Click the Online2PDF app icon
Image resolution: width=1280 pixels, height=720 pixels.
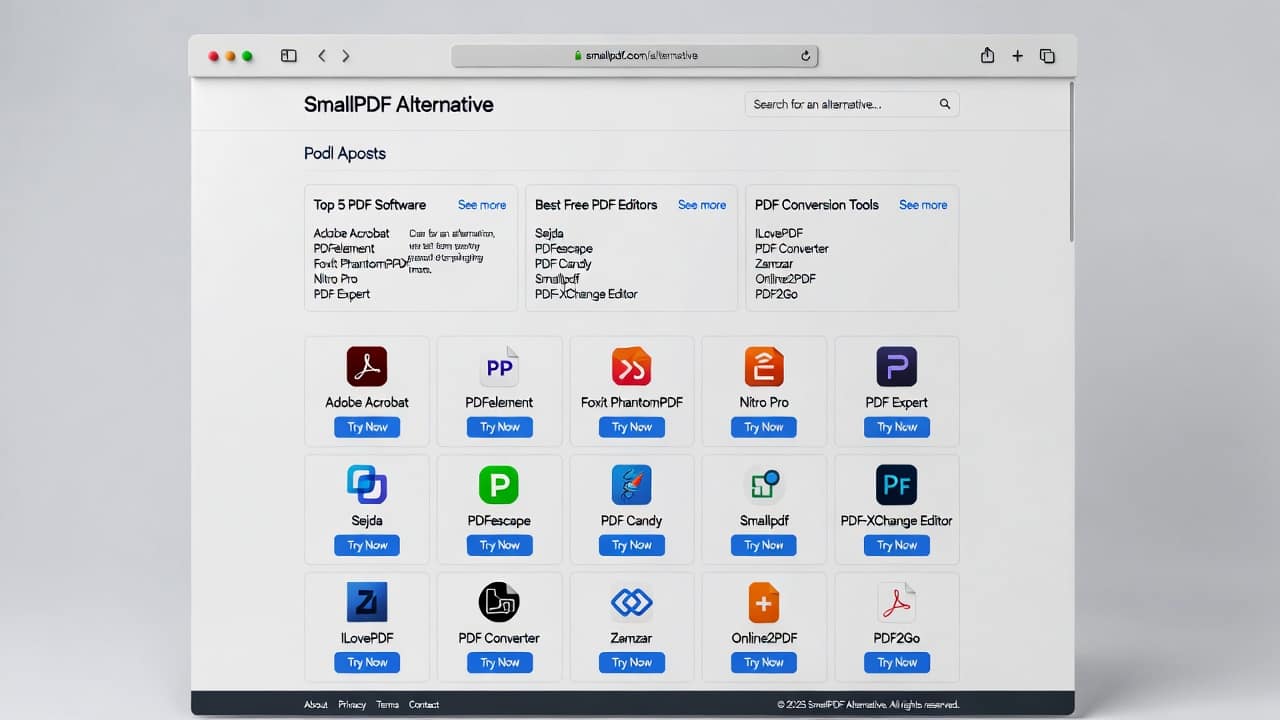pos(764,602)
